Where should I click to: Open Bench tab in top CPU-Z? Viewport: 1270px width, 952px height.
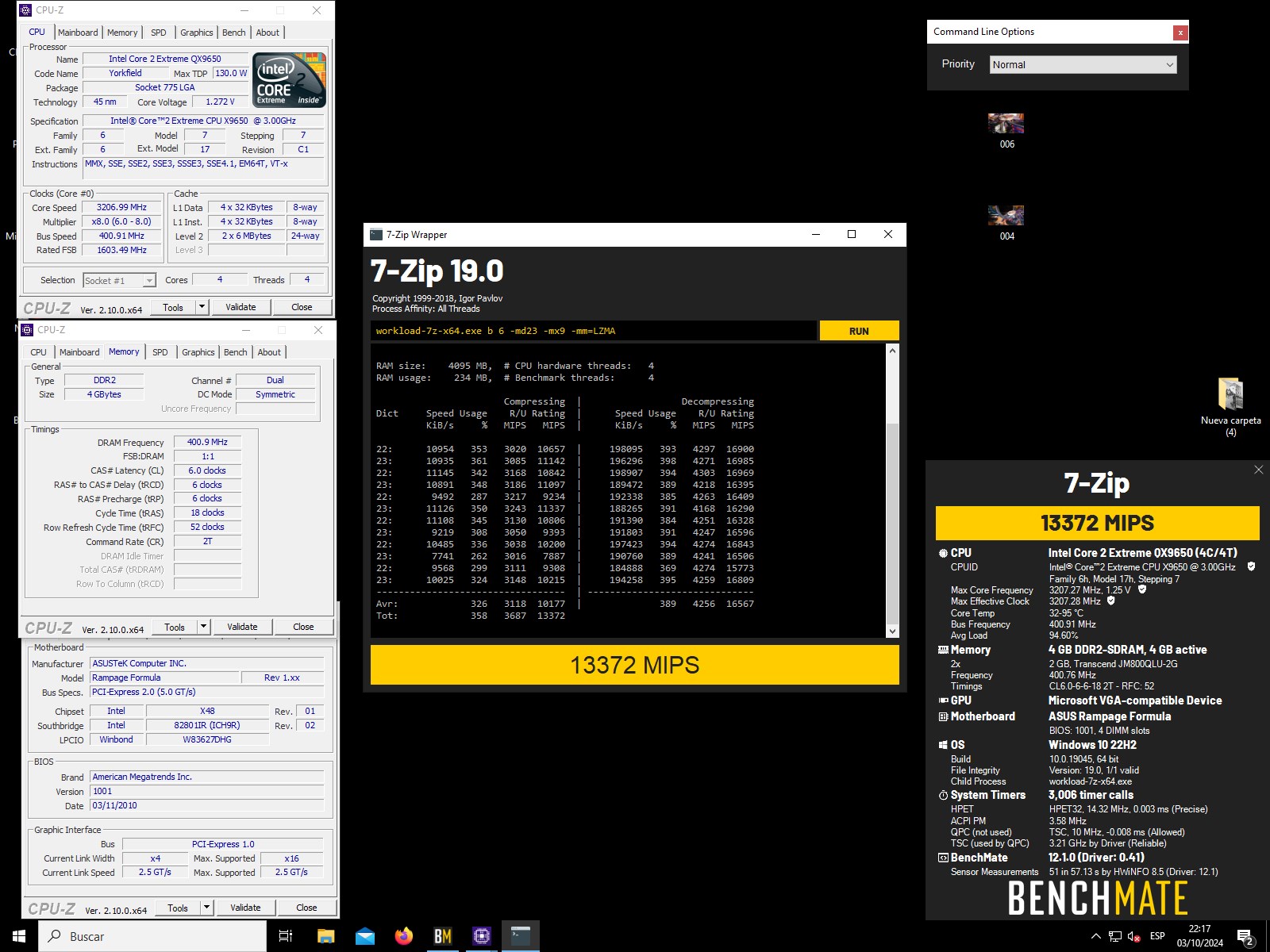233,33
